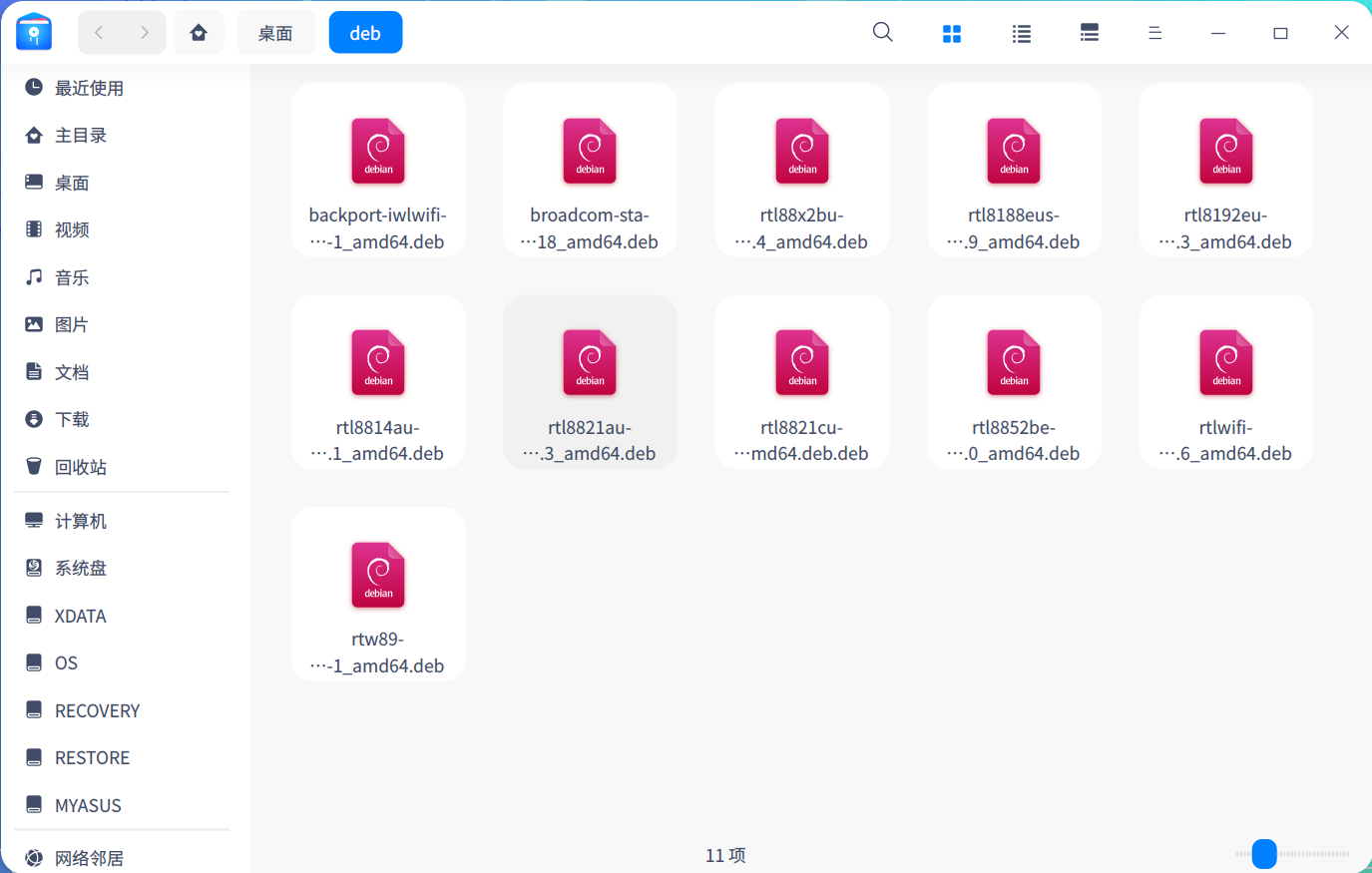Open the RECOVERY partition
The height and width of the screenshot is (873, 1372).
pos(98,709)
